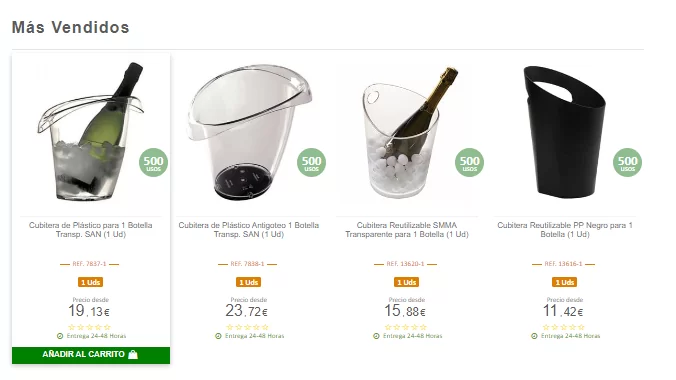This screenshot has width=676, height=380.
Task: Click the star rating under 11,42€ price
Action: pyautogui.click(x=564, y=327)
